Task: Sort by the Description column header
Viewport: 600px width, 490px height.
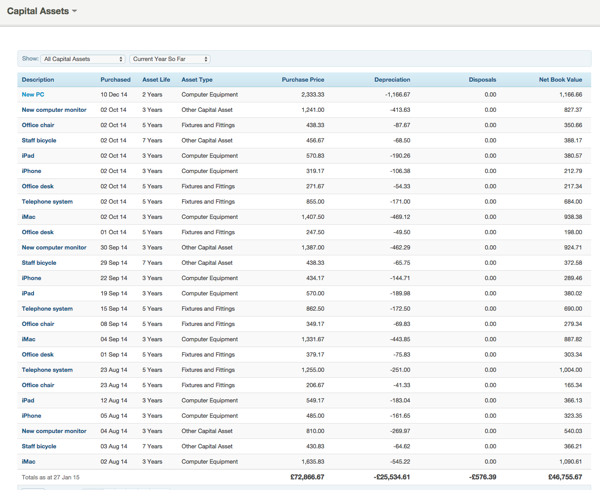Action: [x=38, y=79]
